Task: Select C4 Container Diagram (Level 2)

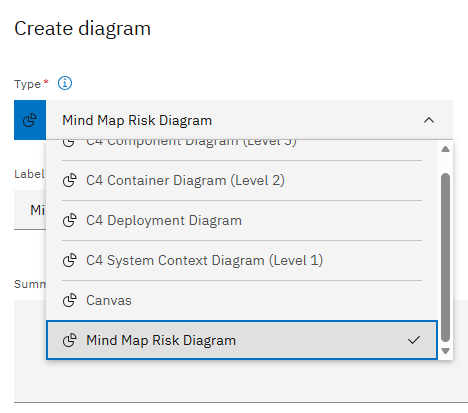Action: point(242,180)
